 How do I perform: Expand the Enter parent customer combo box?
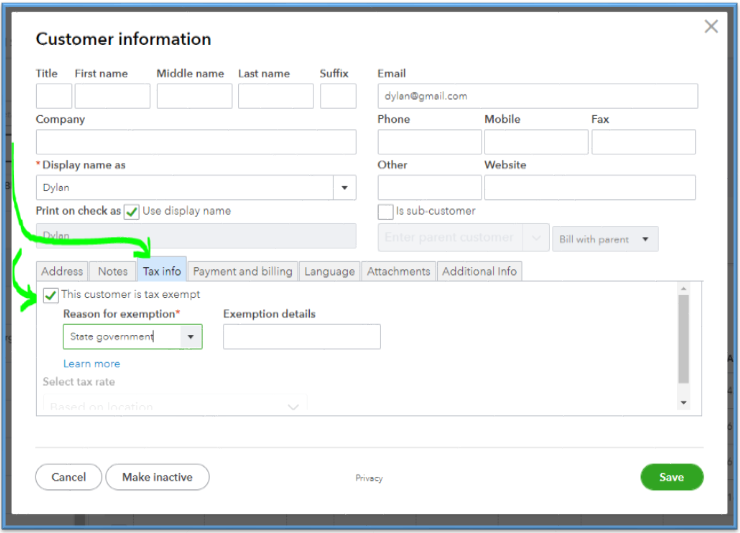pyautogui.click(x=536, y=237)
